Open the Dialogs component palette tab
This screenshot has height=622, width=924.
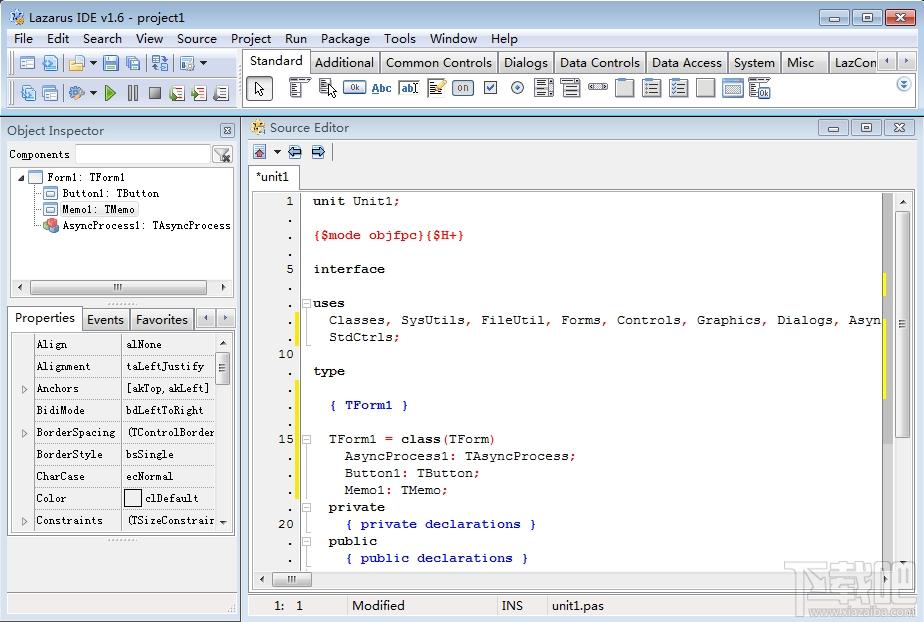pos(525,62)
